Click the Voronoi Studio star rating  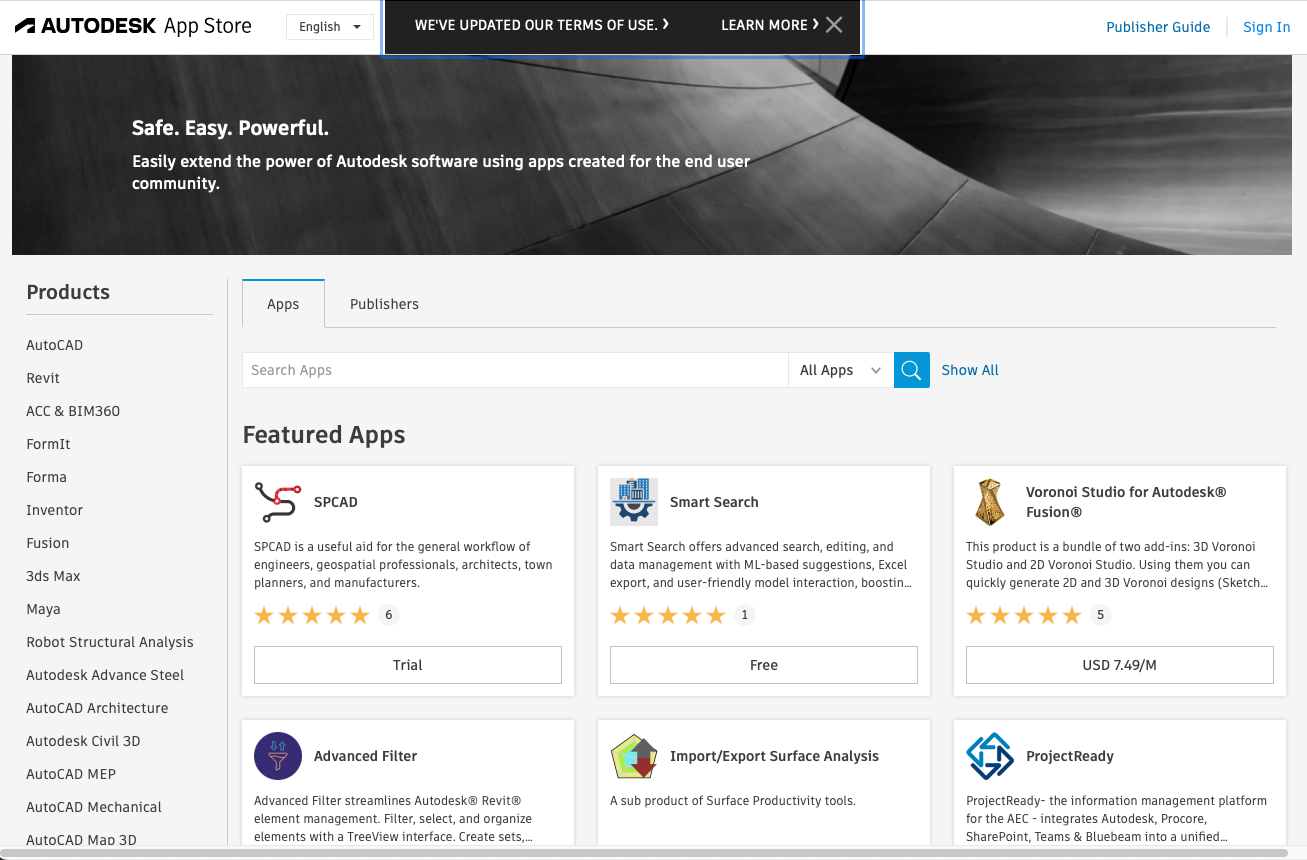(1024, 615)
